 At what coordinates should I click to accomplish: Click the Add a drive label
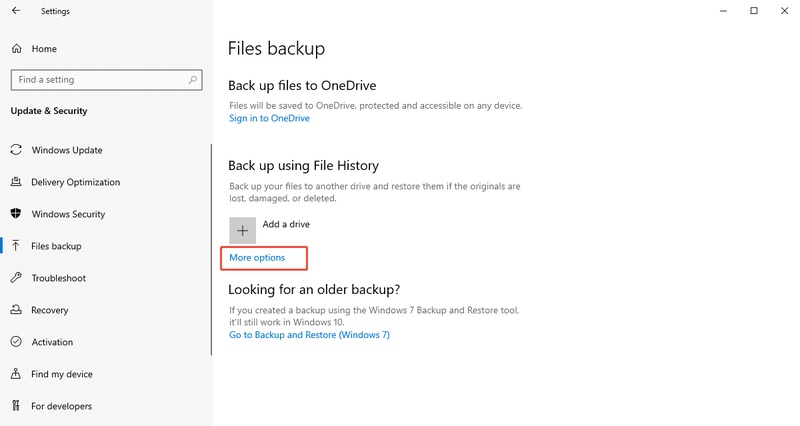286,224
